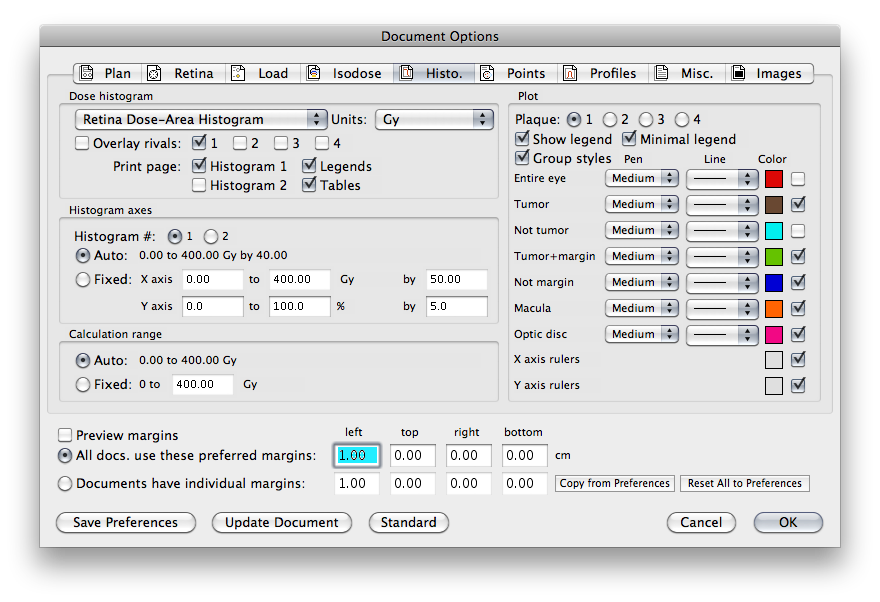Confirm with the OK button
The height and width of the screenshot is (602, 880).
(x=788, y=522)
